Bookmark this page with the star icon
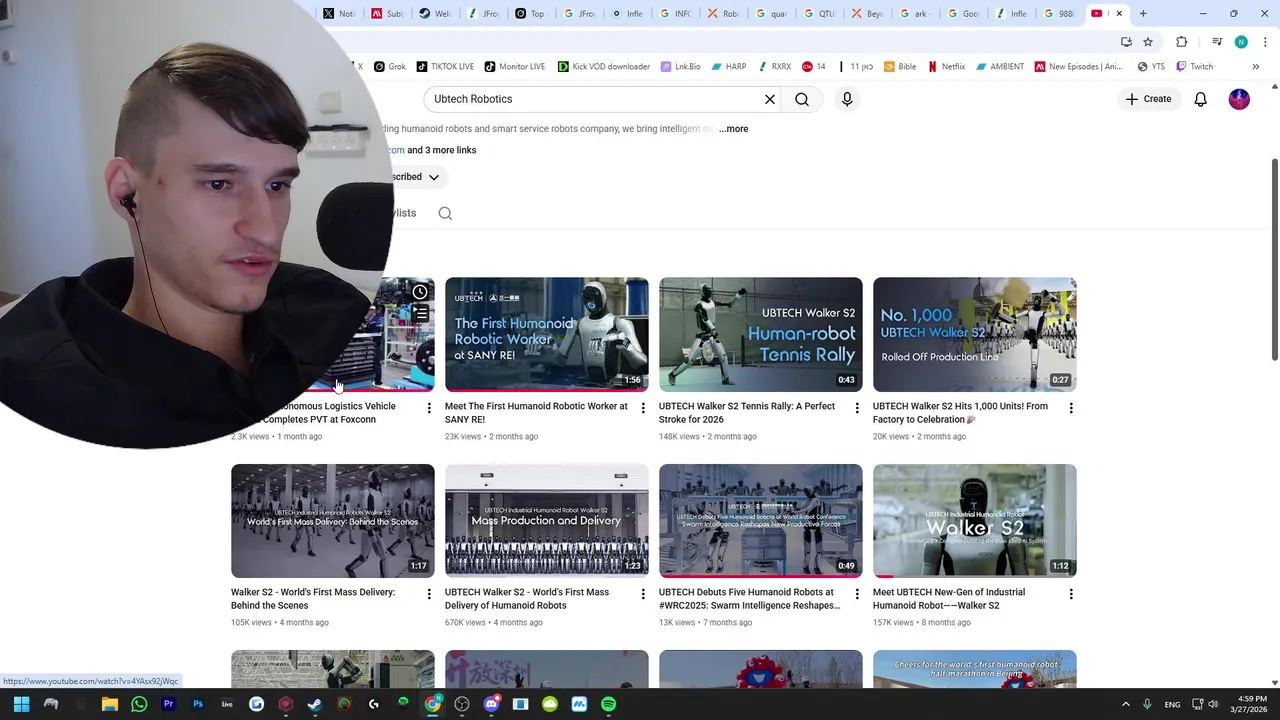 1148,41
